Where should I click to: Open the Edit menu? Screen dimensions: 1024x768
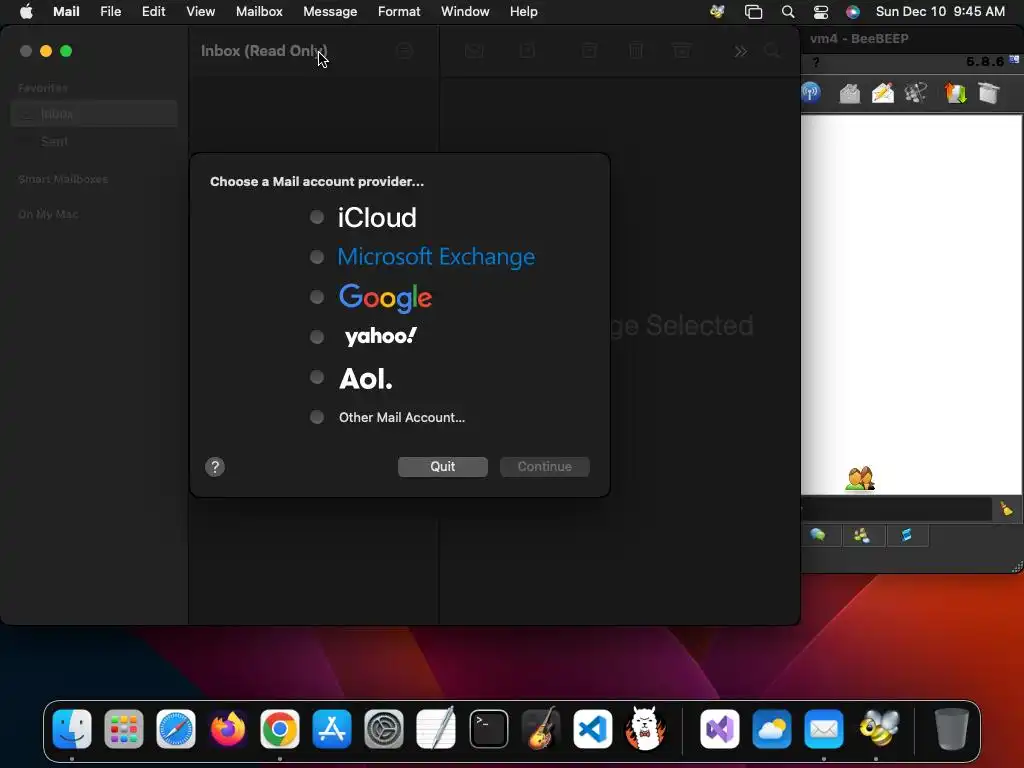tap(153, 11)
